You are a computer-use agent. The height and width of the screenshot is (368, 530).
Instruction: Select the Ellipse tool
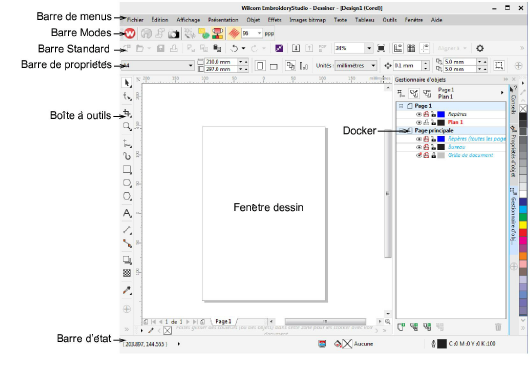tap(127, 183)
